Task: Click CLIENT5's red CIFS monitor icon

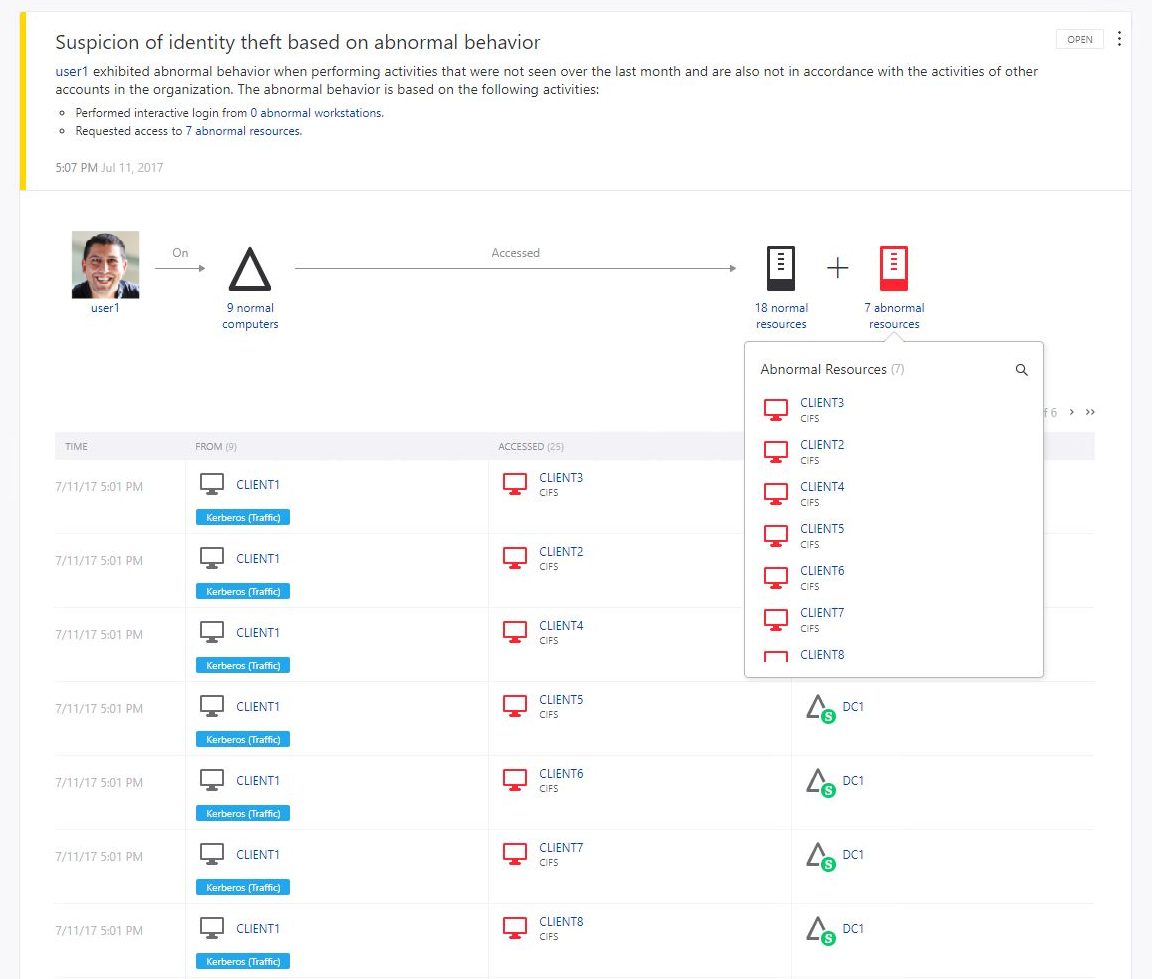Action: [x=514, y=705]
